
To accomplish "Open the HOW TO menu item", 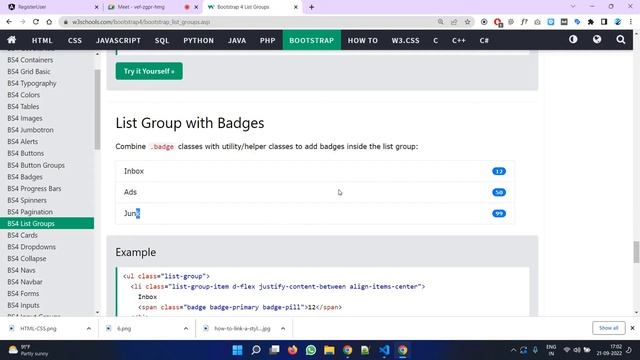I will click(362, 40).
